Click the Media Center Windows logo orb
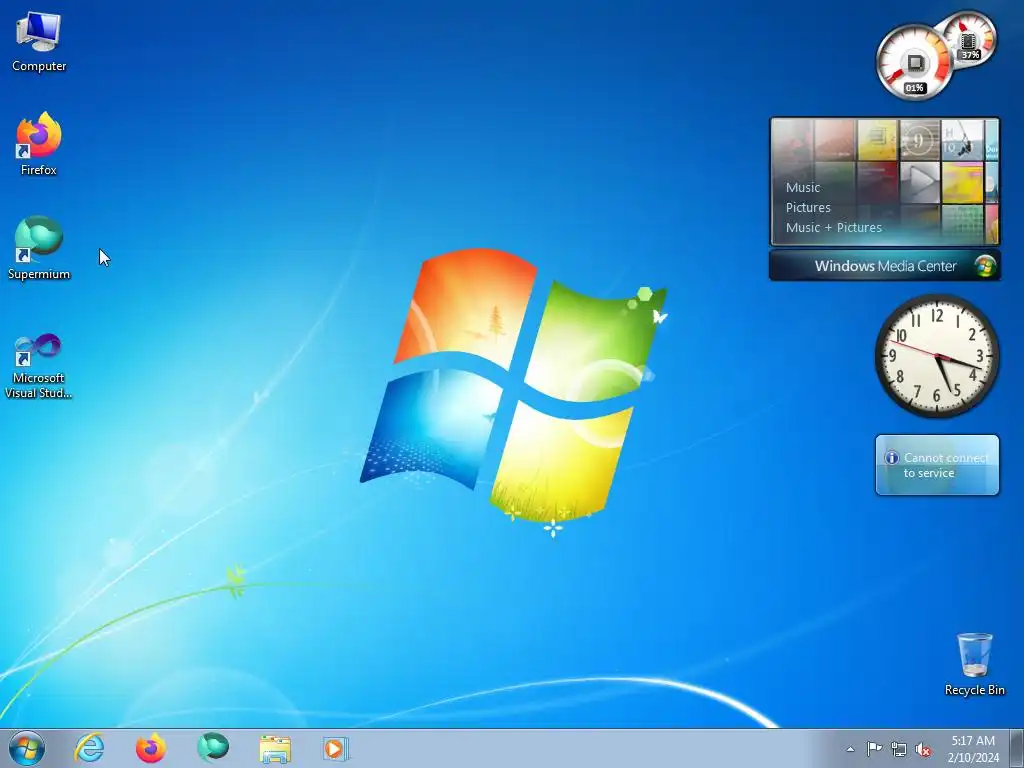 (984, 266)
